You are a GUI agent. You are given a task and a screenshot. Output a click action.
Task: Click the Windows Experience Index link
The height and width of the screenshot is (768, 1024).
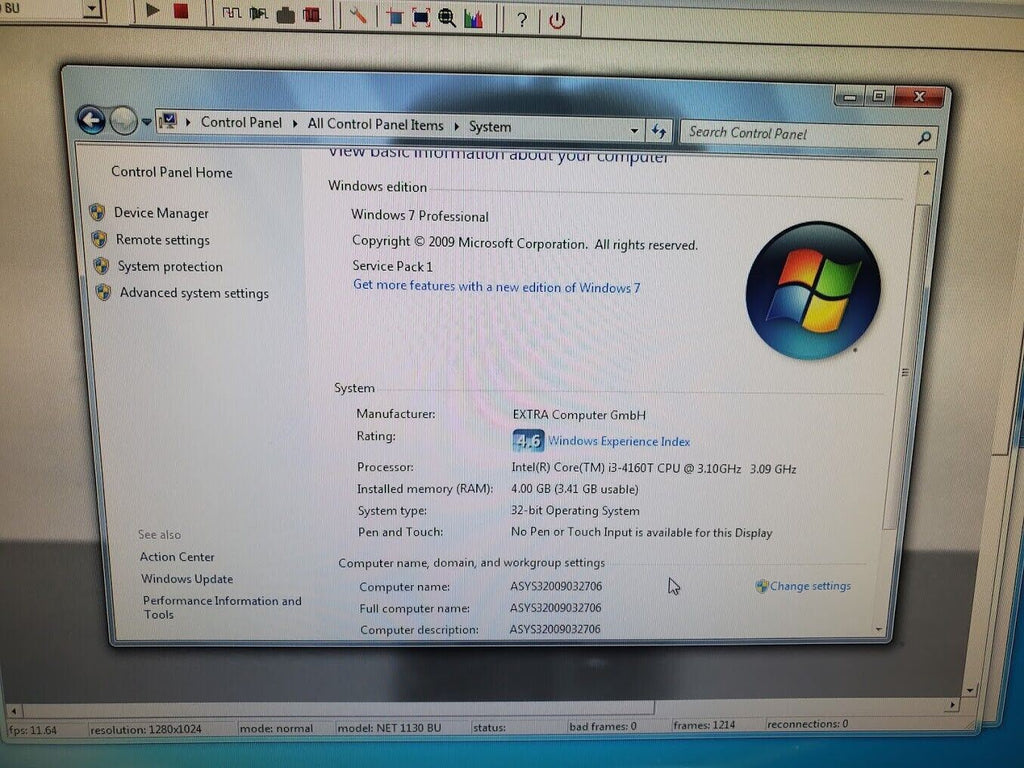(x=618, y=441)
